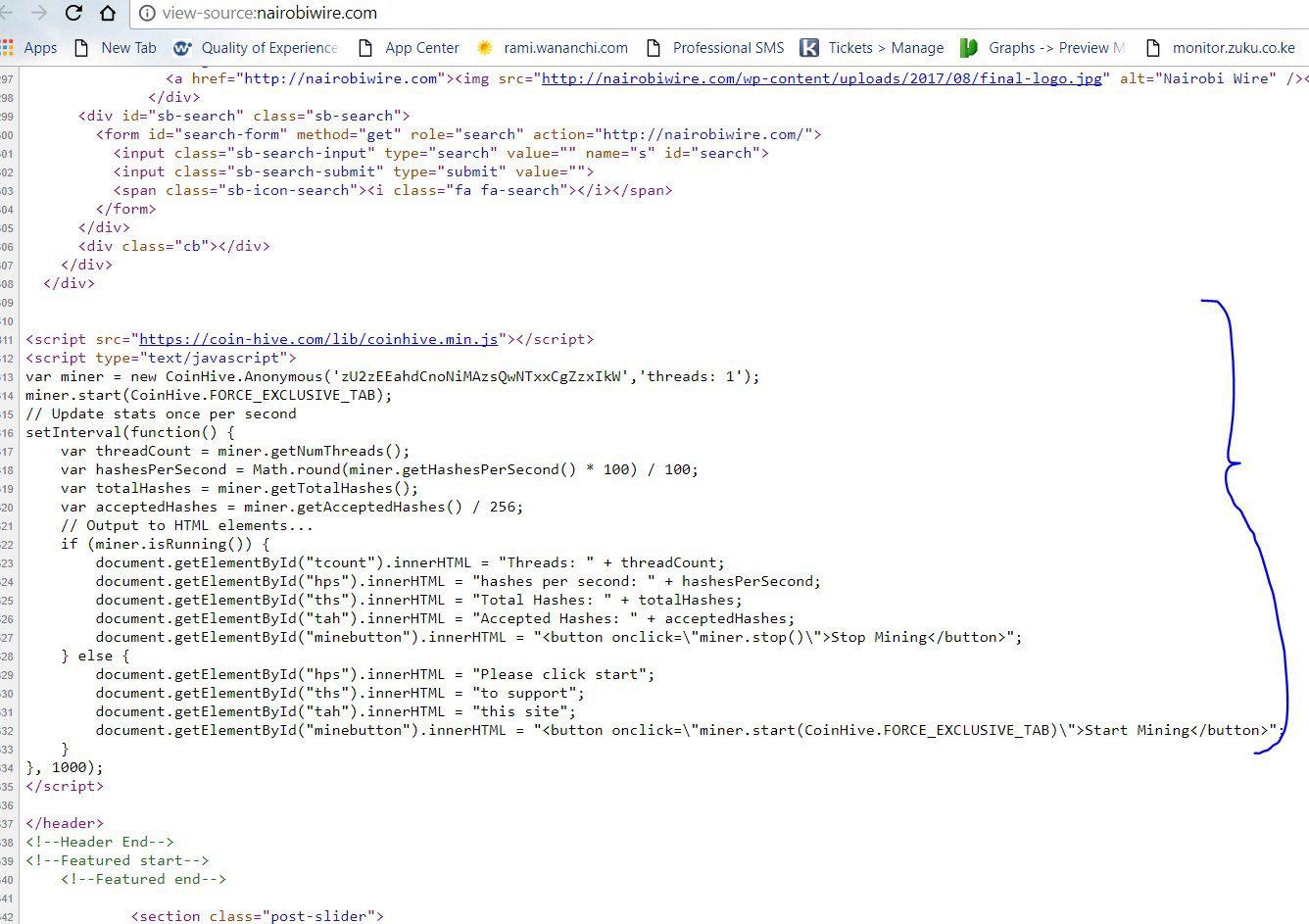Open the browser home page icon
This screenshot has height=924, width=1309.
[x=108, y=13]
